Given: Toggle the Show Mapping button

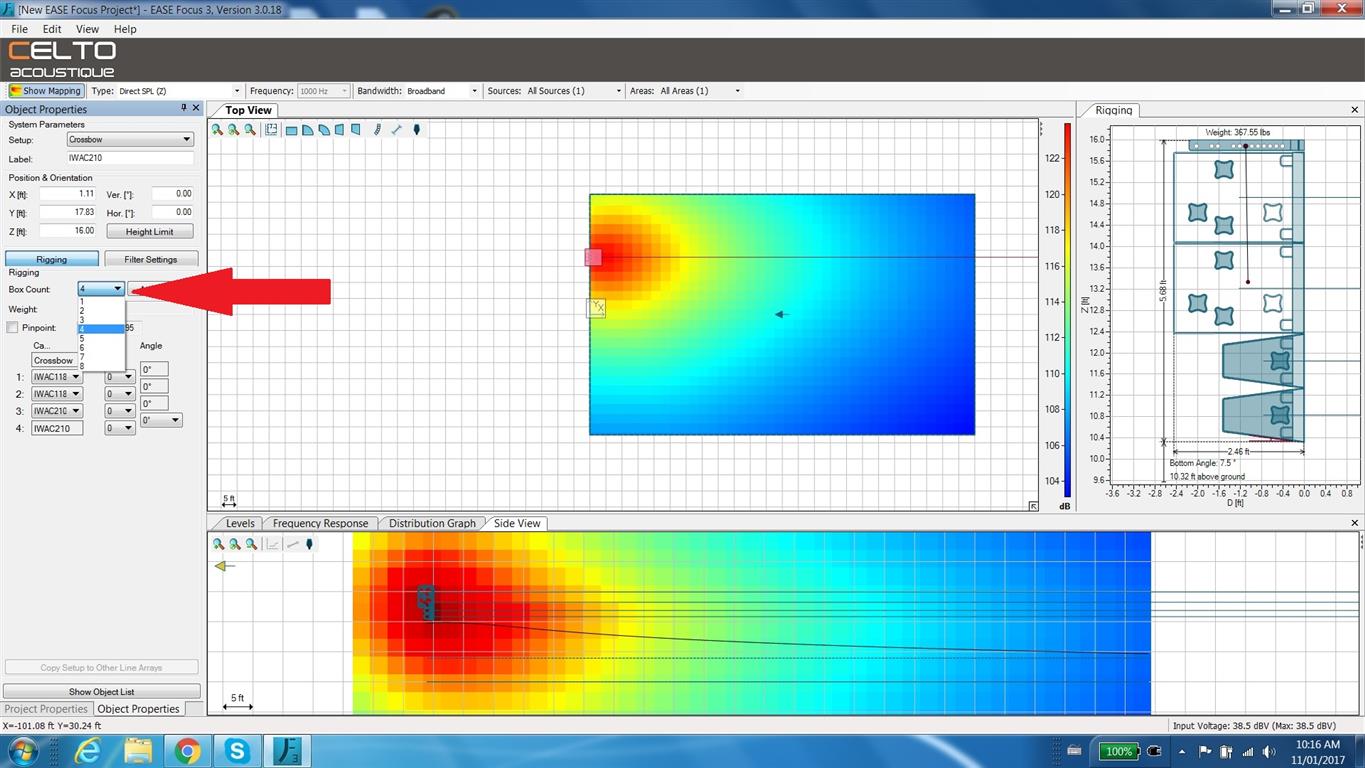Looking at the screenshot, I should [x=46, y=91].
